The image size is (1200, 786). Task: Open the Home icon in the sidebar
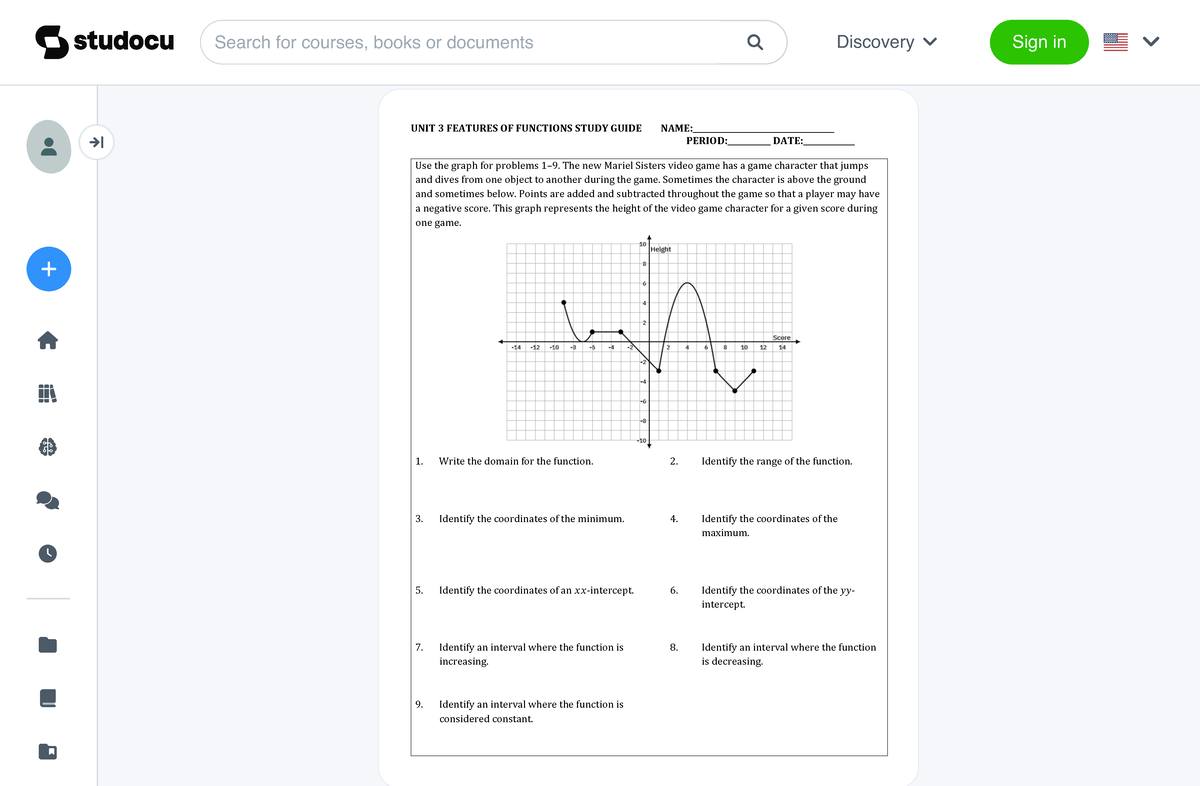pyautogui.click(x=47, y=340)
